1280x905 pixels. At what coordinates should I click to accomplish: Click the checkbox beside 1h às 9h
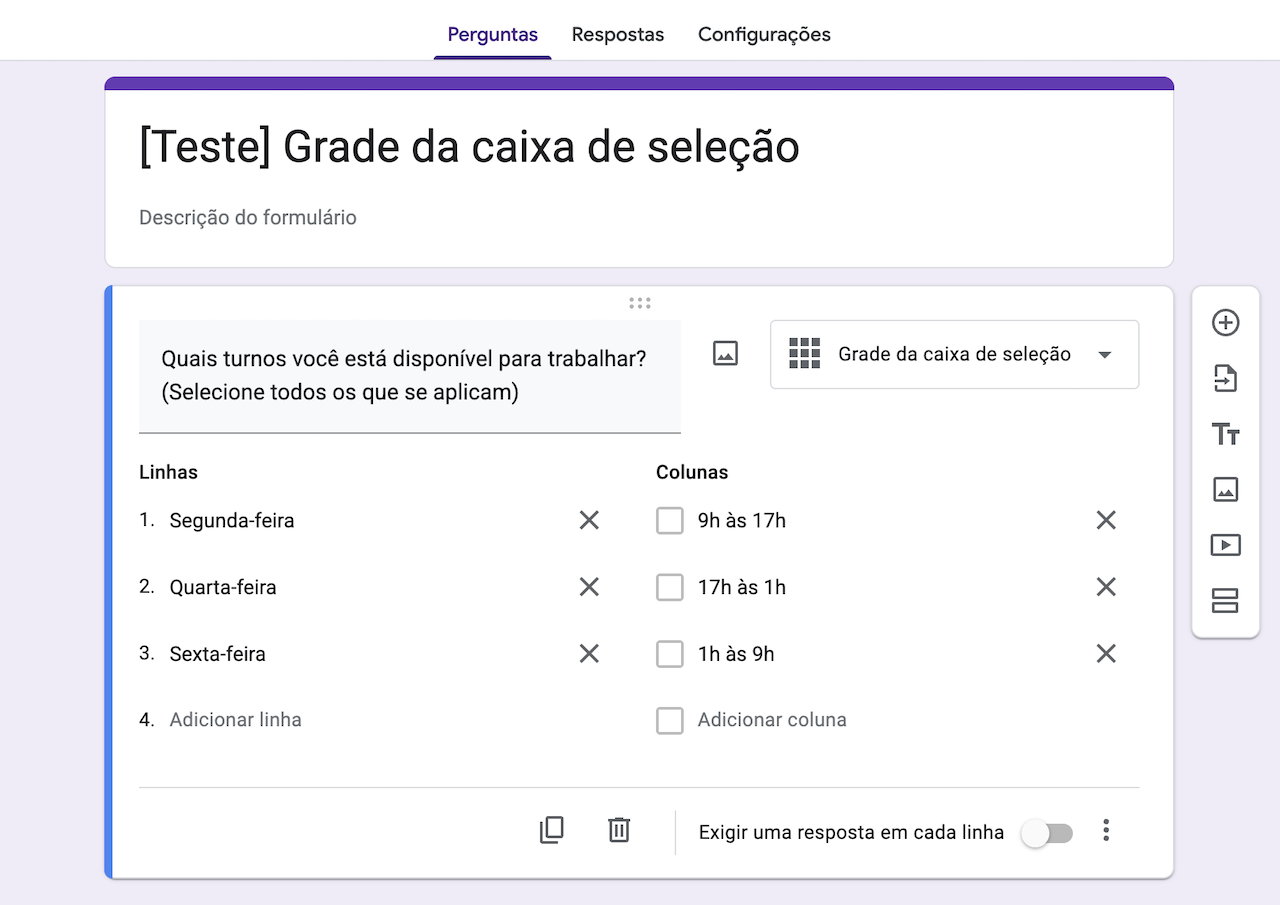point(669,654)
